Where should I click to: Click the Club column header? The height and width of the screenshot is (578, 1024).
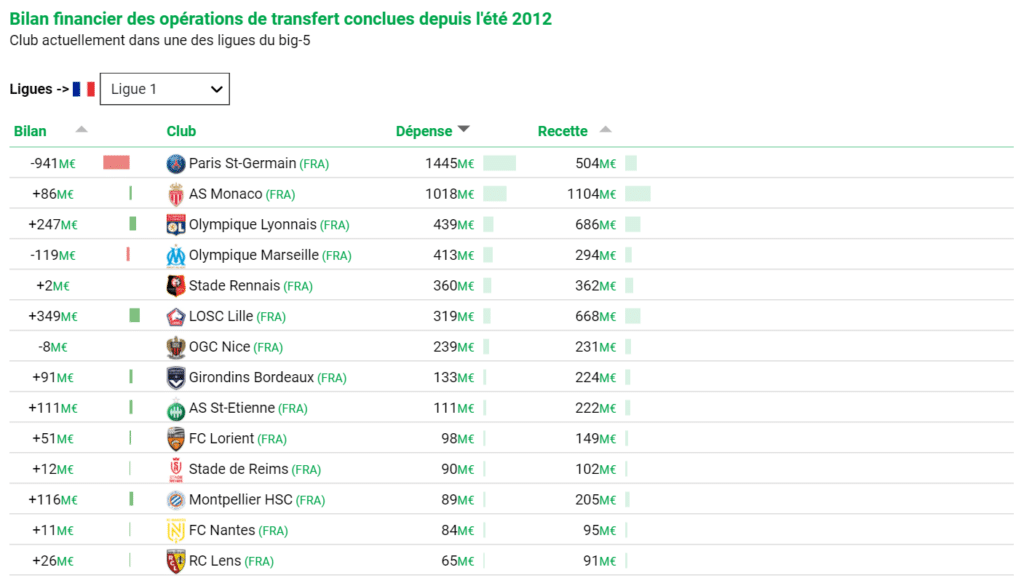click(181, 131)
